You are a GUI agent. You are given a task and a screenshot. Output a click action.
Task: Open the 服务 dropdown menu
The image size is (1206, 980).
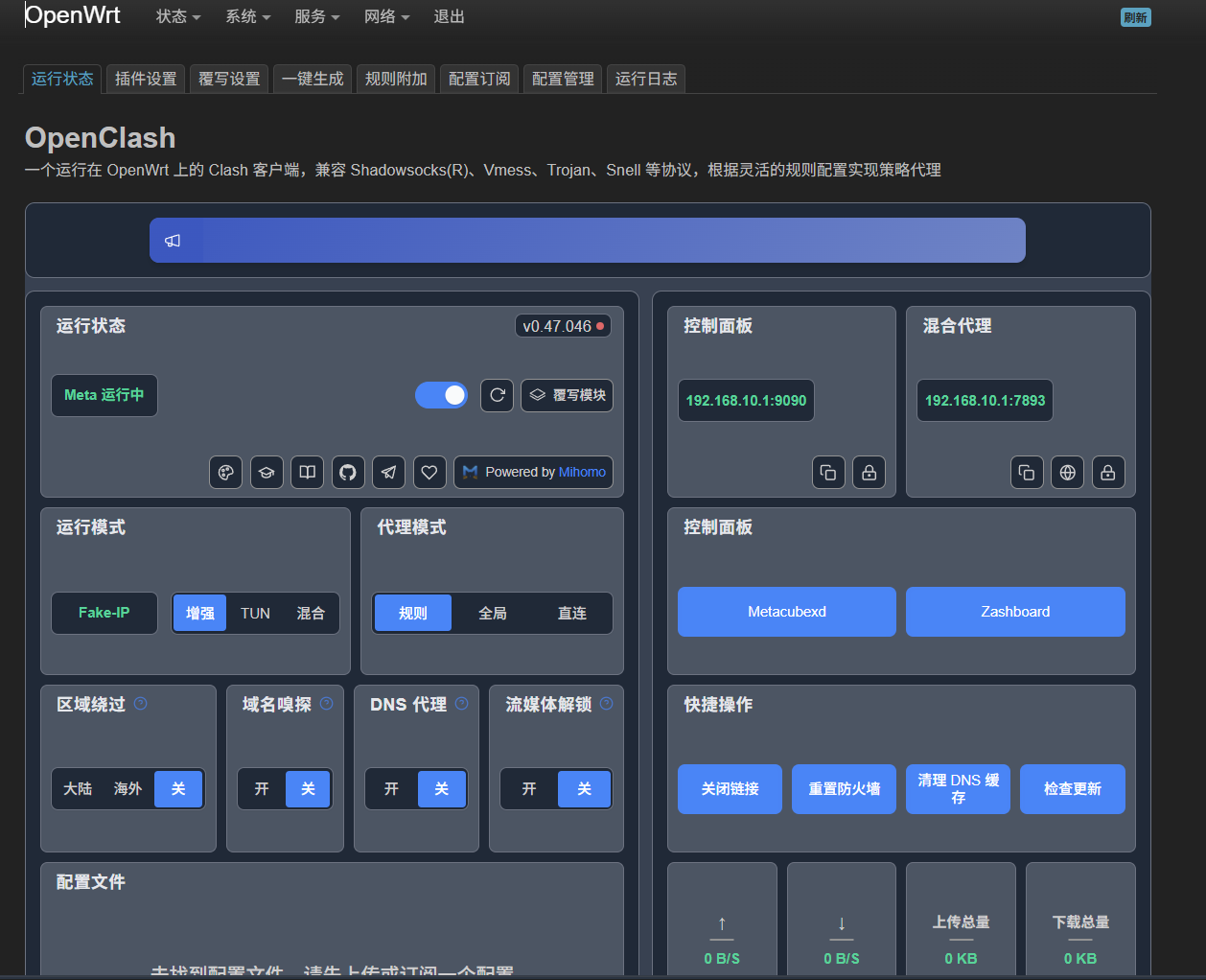tap(316, 16)
